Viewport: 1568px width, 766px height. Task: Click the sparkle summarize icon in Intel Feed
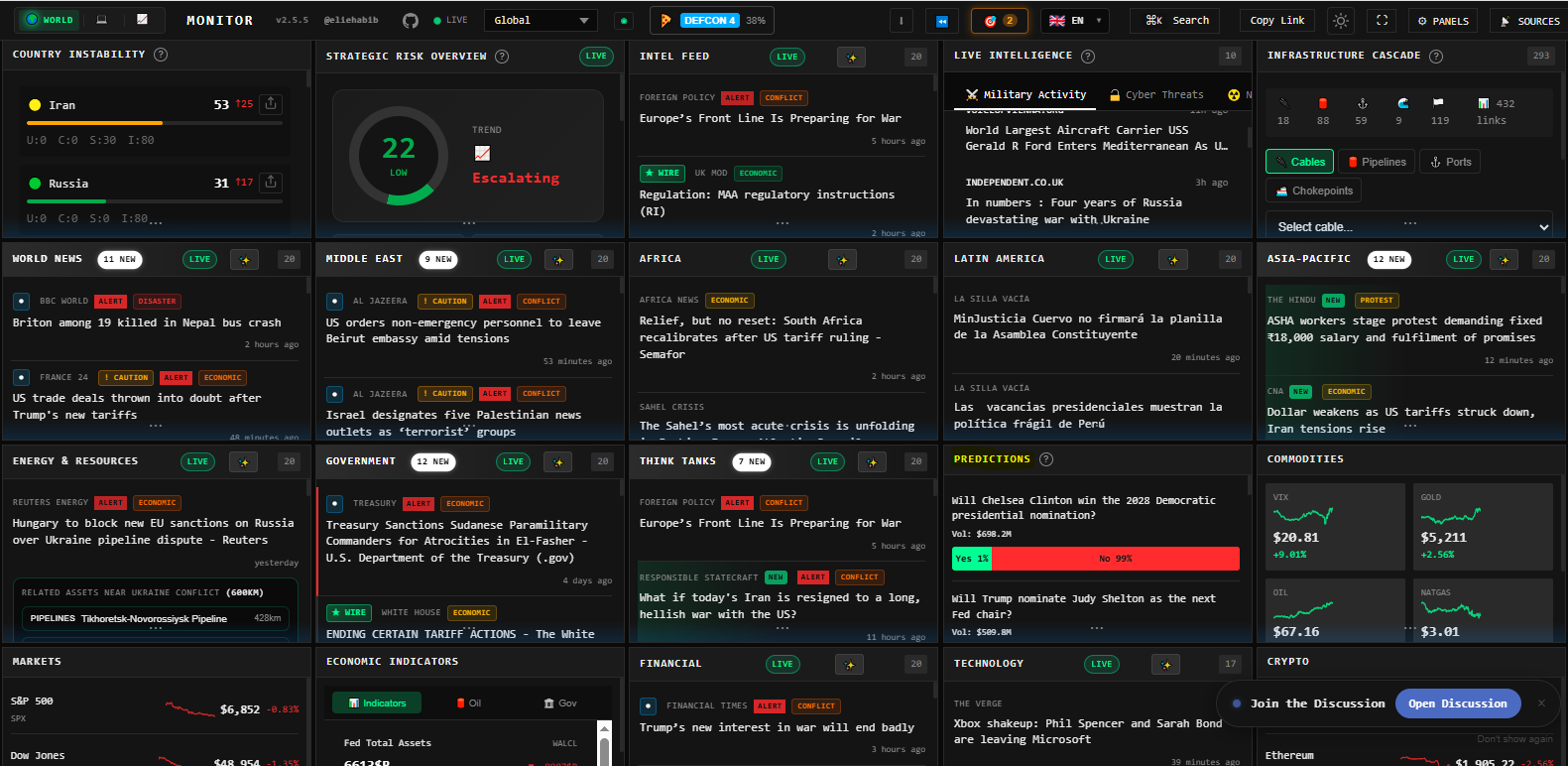click(x=851, y=57)
